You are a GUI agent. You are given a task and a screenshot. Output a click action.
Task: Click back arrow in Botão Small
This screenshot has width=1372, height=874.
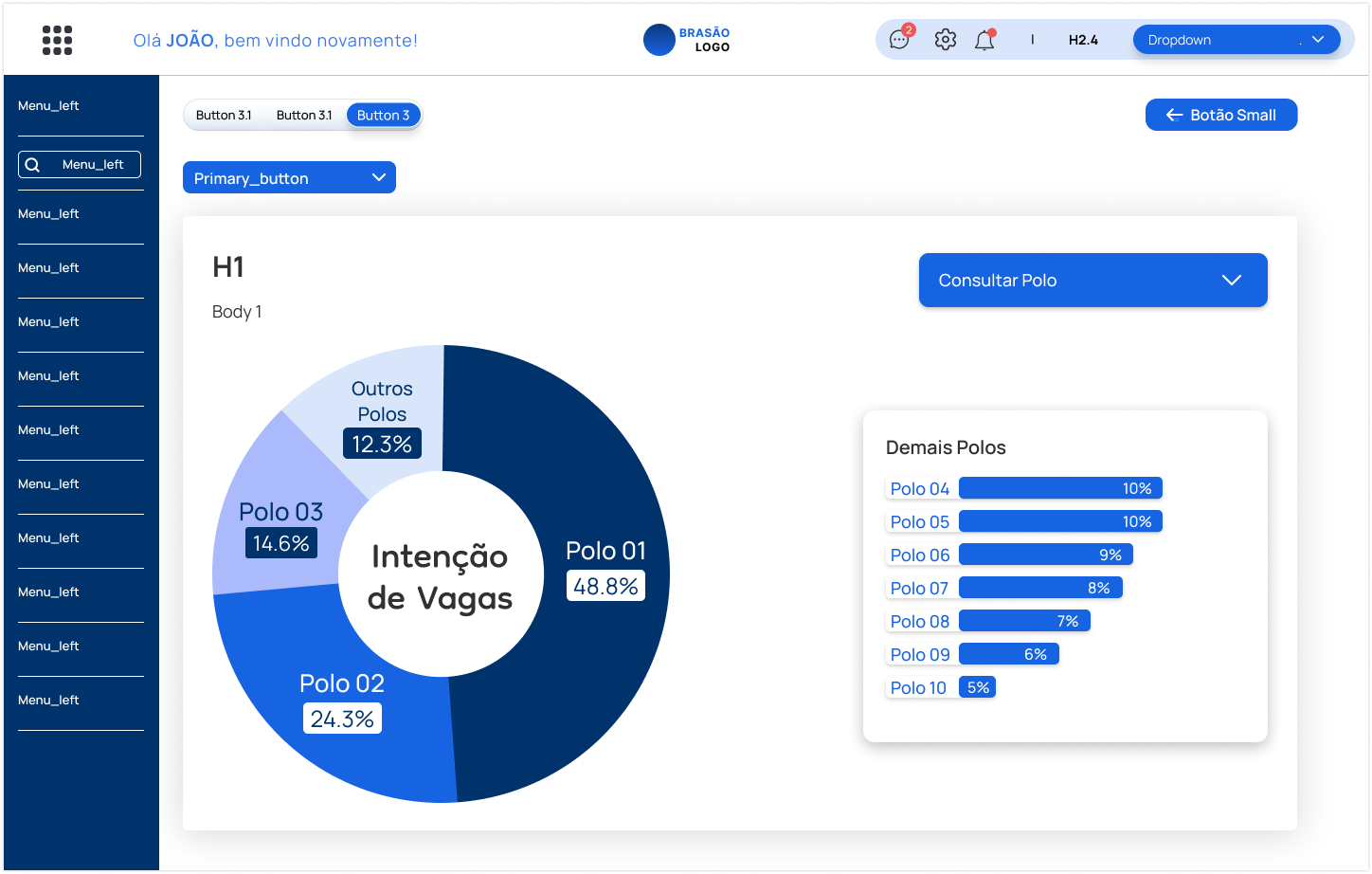[1174, 115]
